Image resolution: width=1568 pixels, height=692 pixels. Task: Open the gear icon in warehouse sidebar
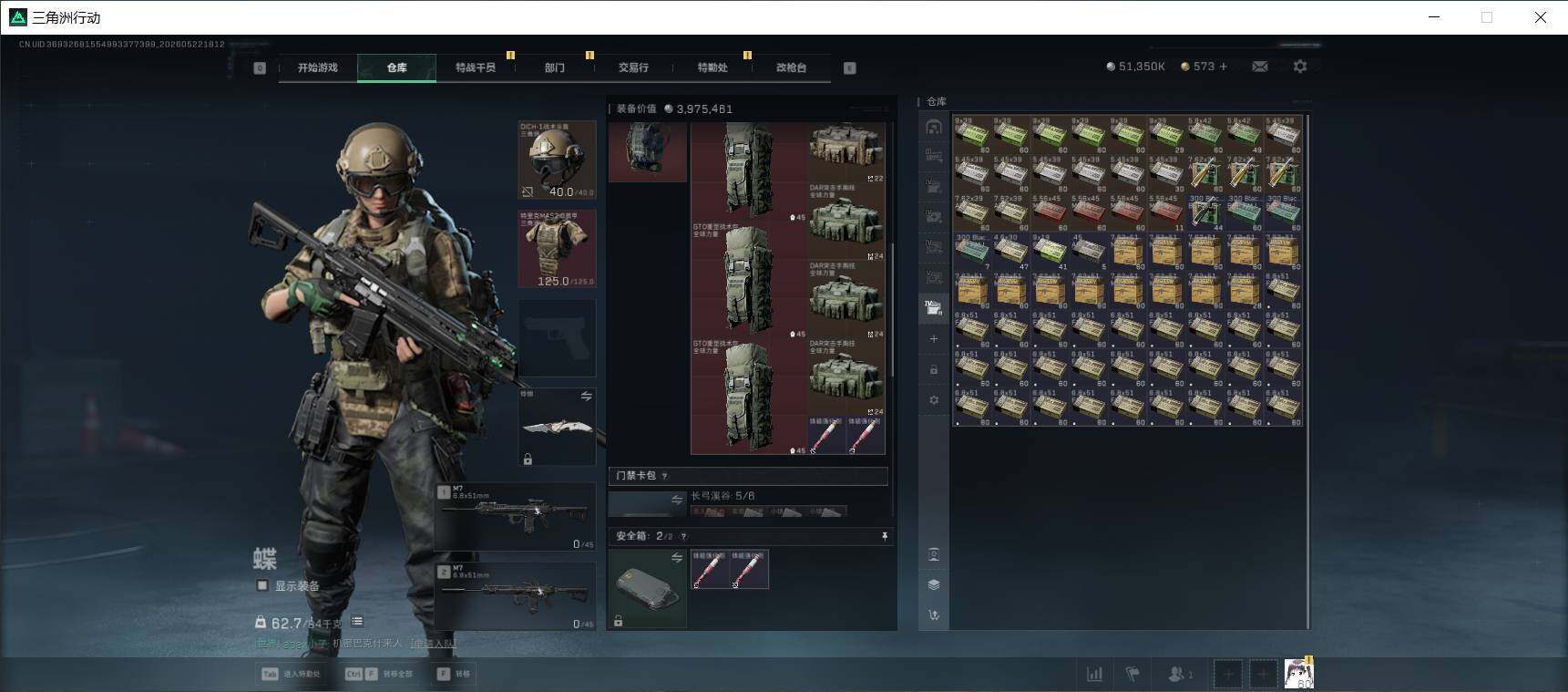(x=934, y=400)
